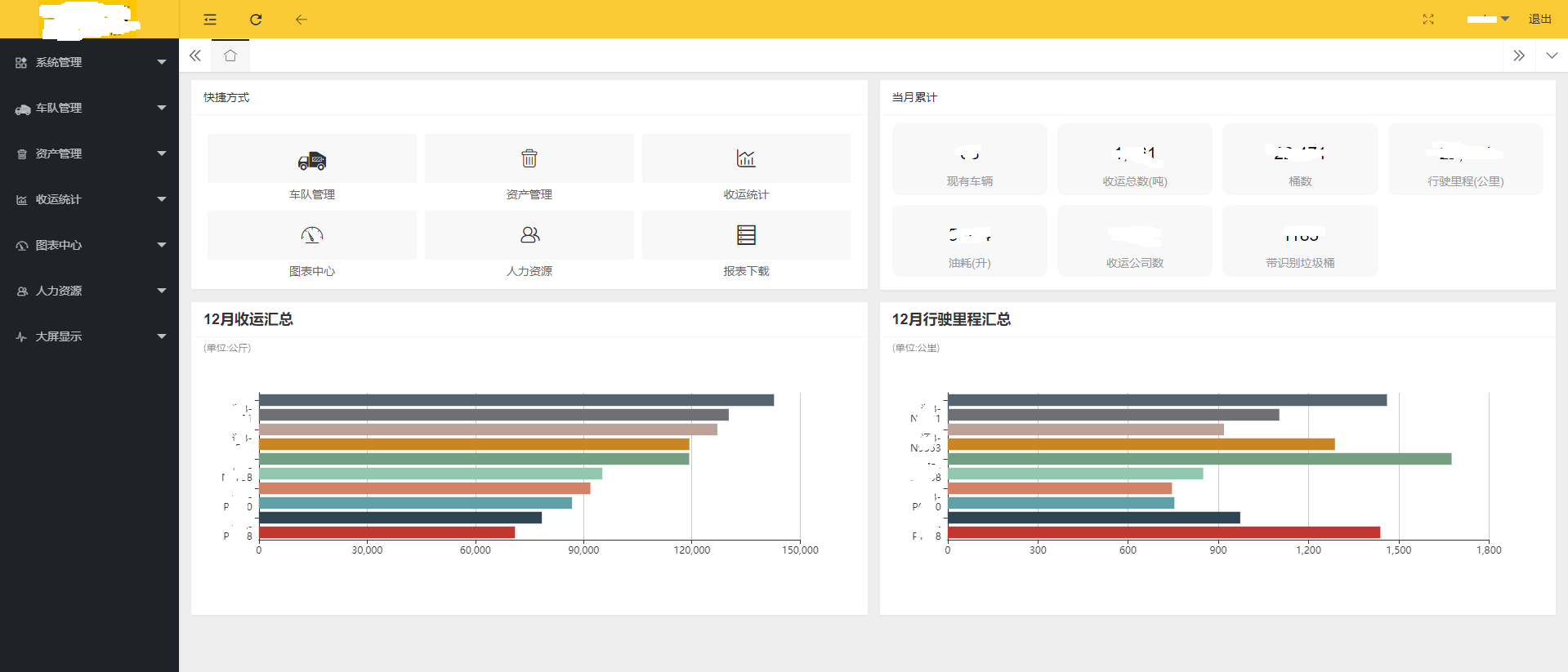Open 收运统计 sidebar menu

90,199
